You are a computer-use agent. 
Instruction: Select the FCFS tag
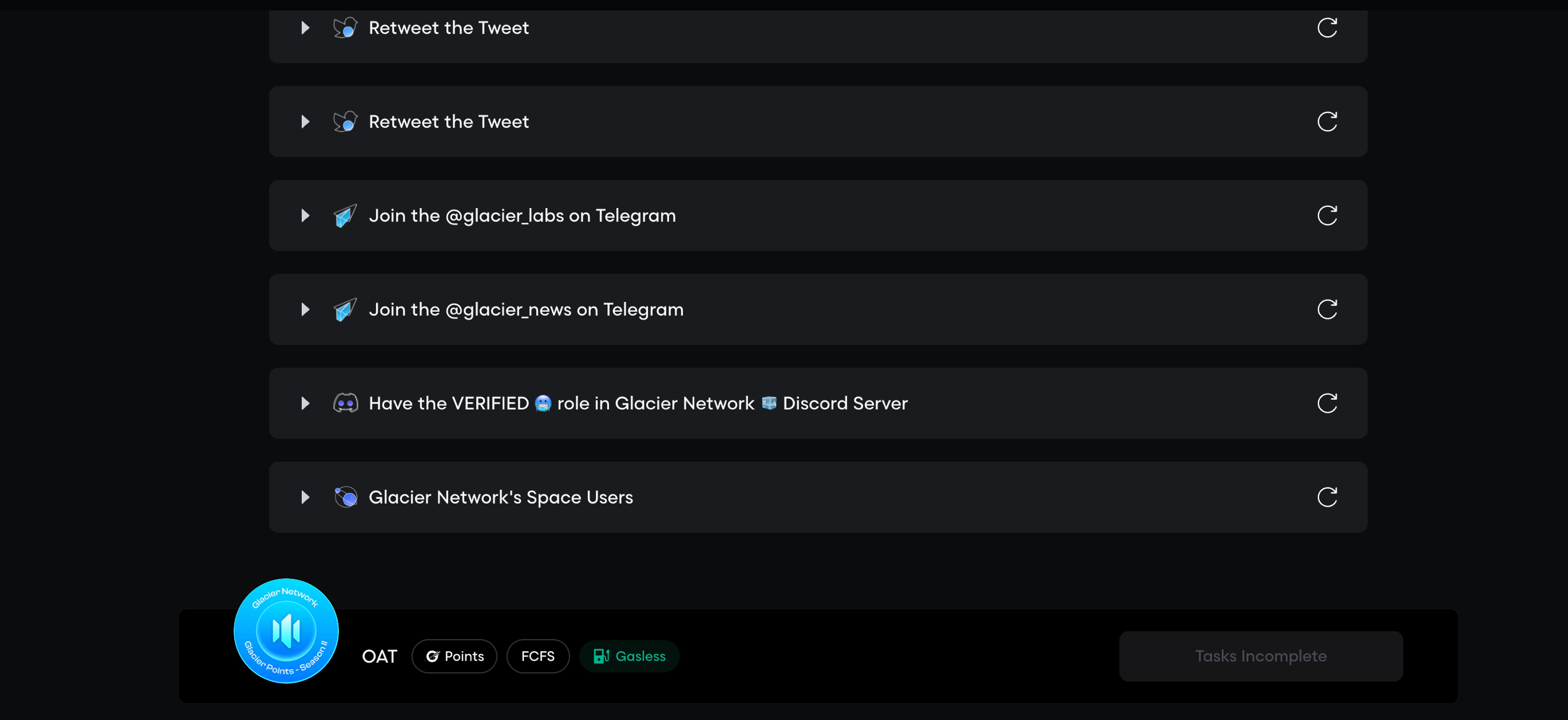[537, 656]
